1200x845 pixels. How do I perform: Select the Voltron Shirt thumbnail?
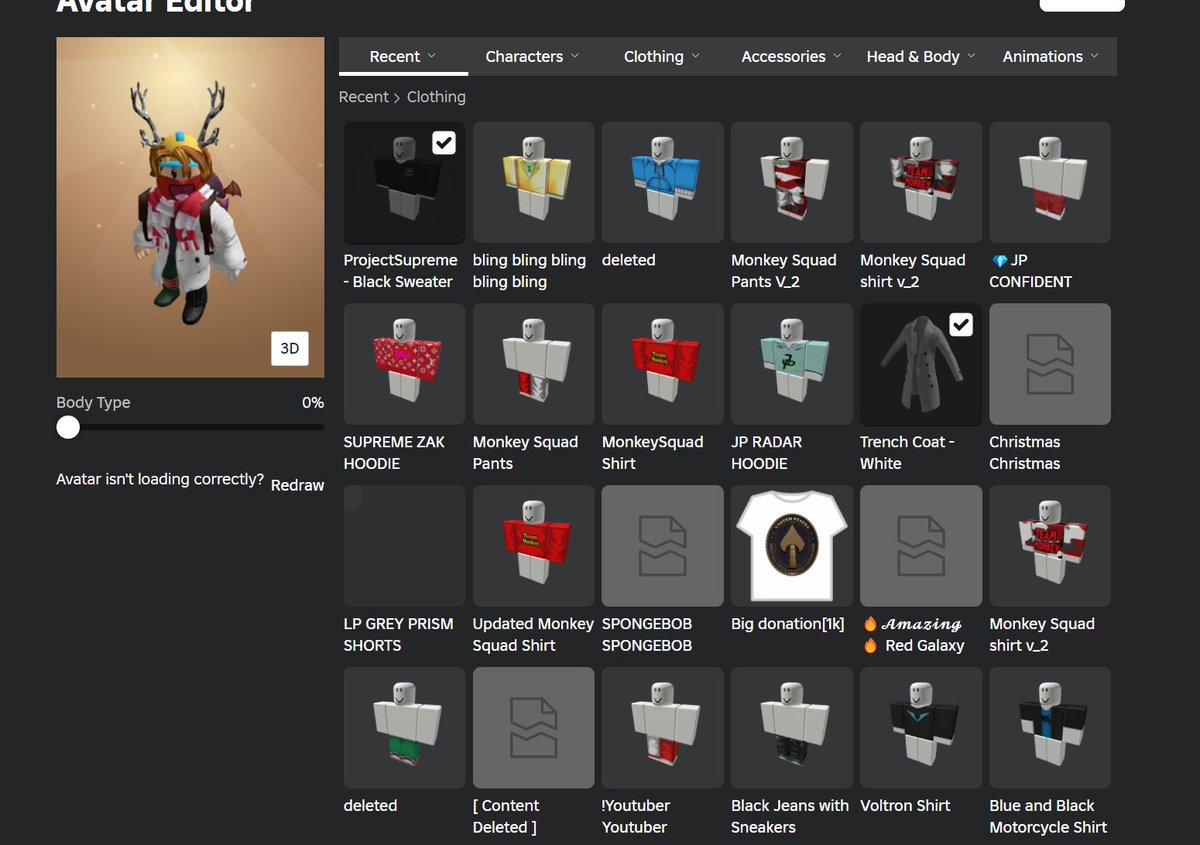pyautogui.click(x=921, y=729)
